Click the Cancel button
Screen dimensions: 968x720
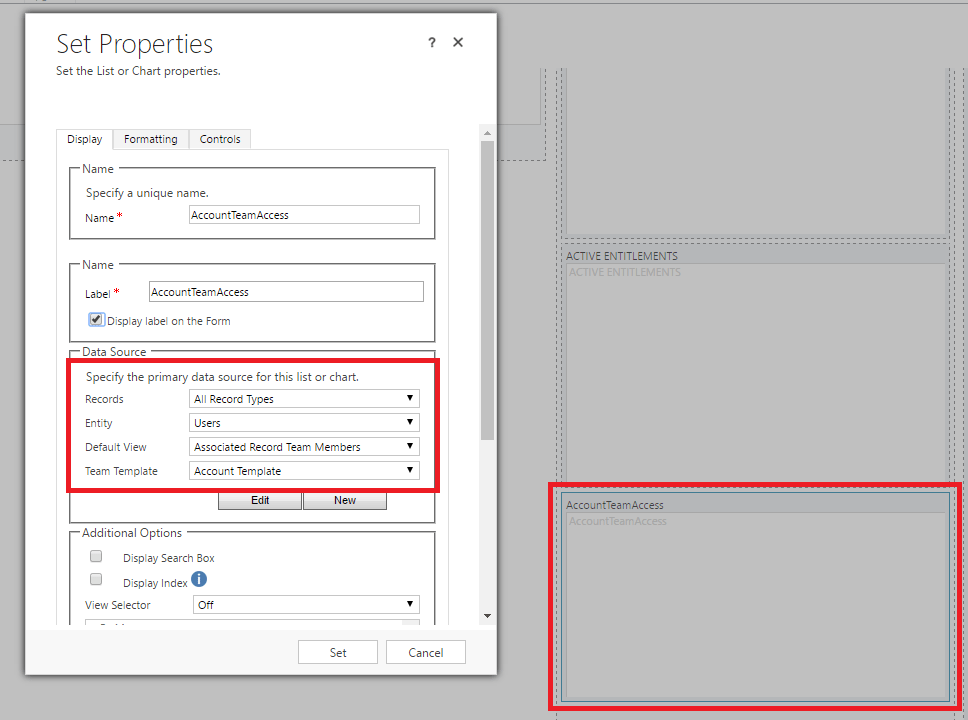426,652
